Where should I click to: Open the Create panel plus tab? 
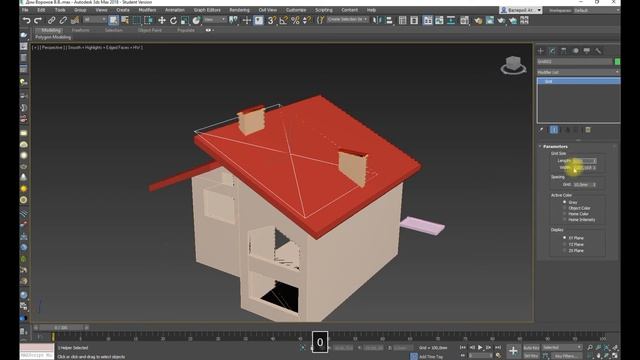[x=540, y=51]
